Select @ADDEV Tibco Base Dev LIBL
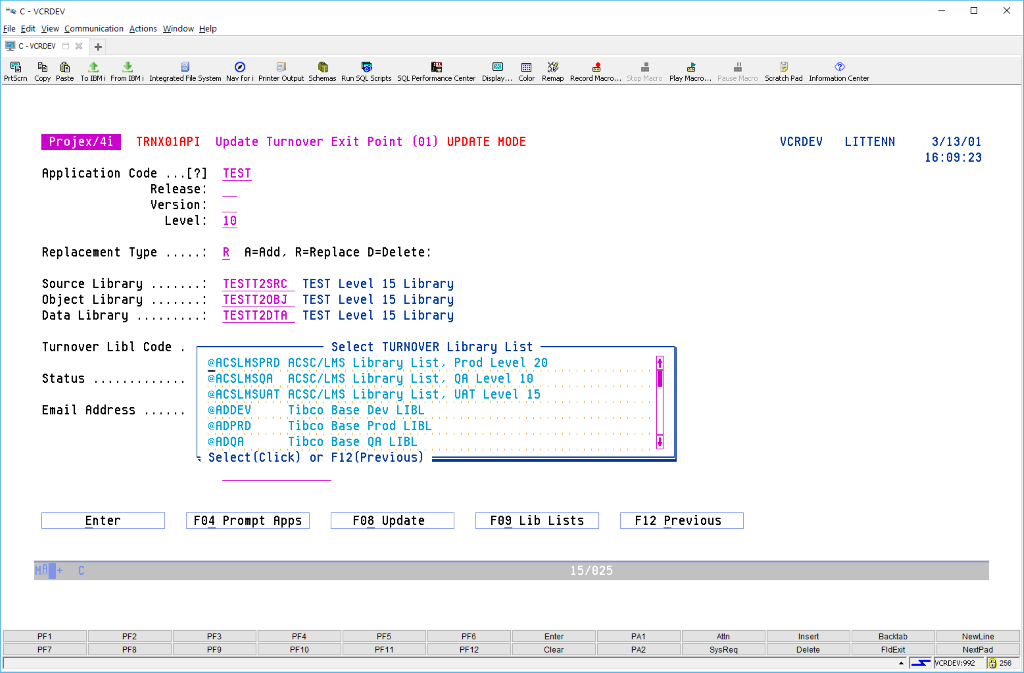Viewport: 1024px width, 673px height. [x=430, y=410]
